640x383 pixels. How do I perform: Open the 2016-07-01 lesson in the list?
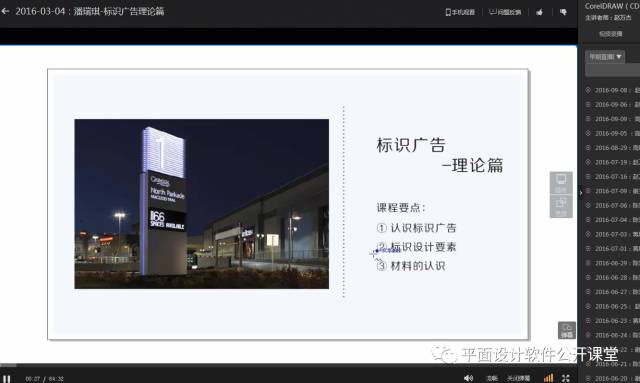pos(612,249)
